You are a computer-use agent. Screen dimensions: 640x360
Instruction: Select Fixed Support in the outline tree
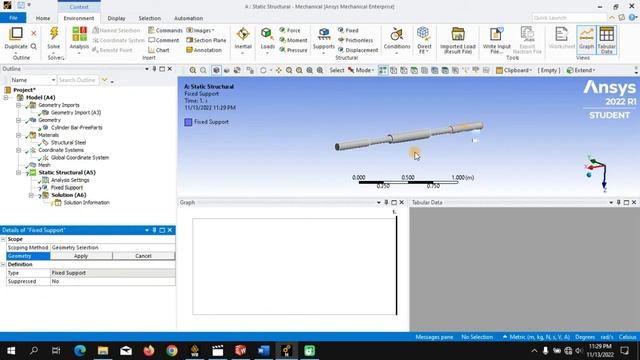click(67, 188)
